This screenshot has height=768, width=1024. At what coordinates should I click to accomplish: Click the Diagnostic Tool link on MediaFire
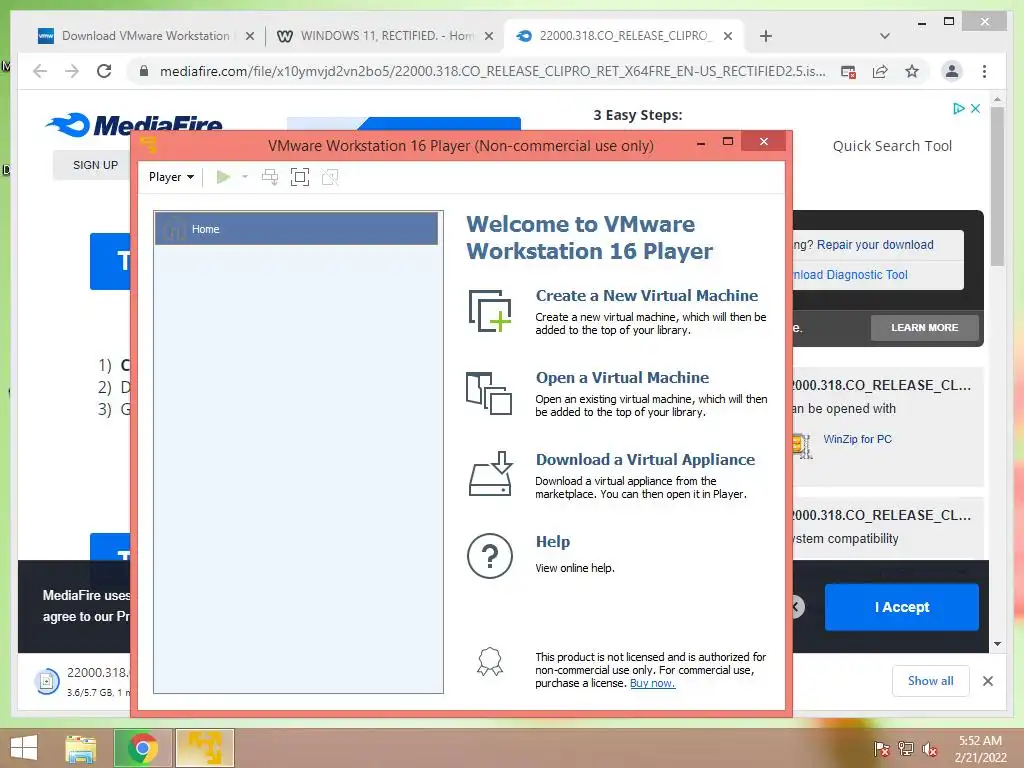coord(850,275)
